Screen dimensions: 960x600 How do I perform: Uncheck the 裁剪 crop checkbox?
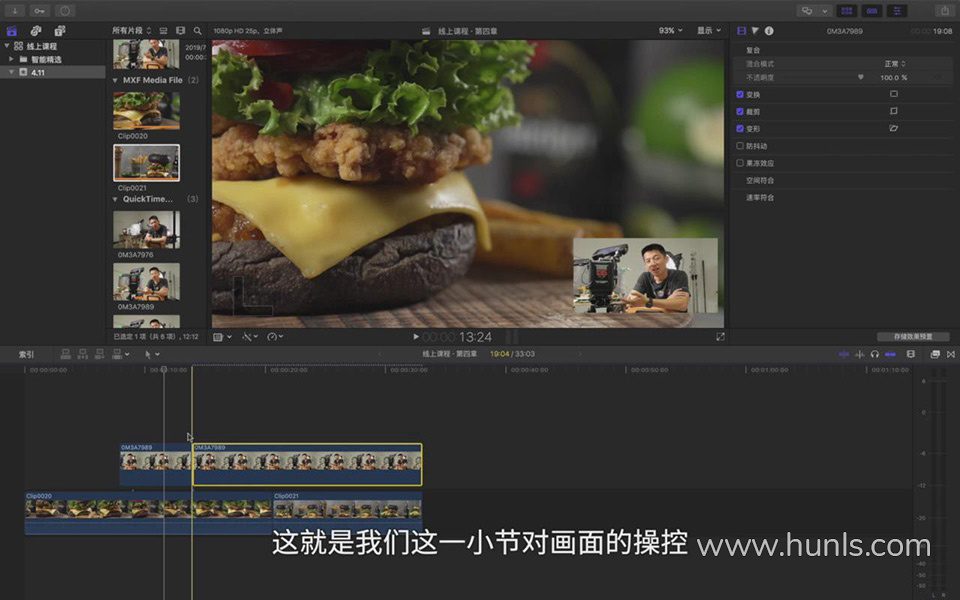coord(740,111)
